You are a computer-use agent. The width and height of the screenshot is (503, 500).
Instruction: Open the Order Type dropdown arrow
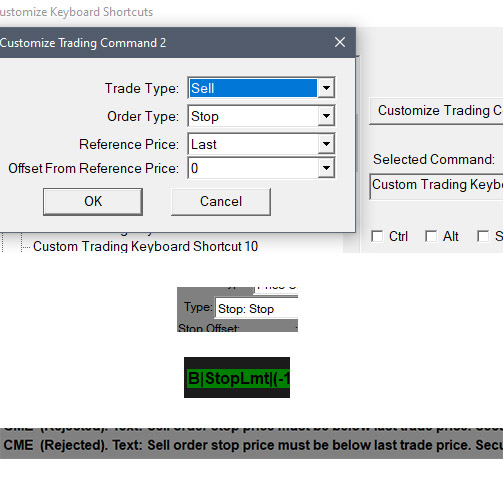(x=326, y=116)
